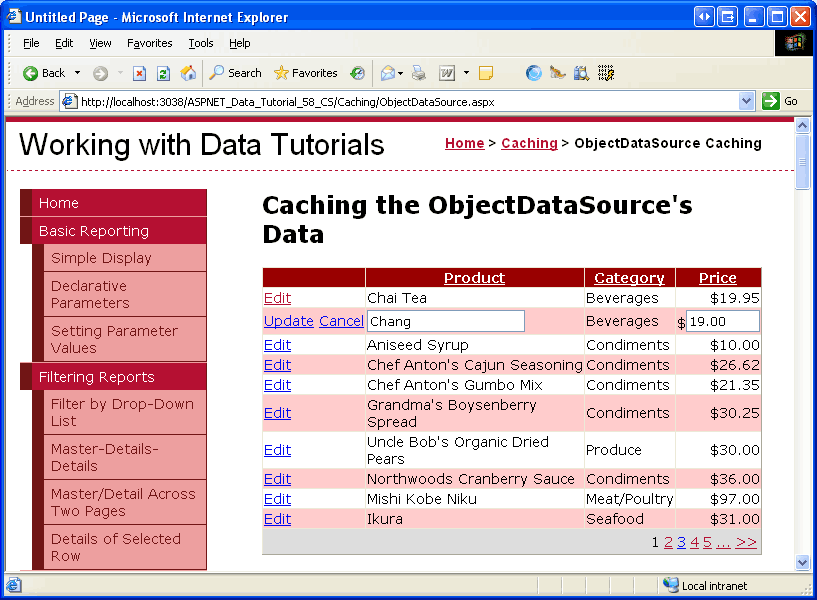This screenshot has height=600, width=817.
Task: Click the Stop loading icon
Action: 140,73
